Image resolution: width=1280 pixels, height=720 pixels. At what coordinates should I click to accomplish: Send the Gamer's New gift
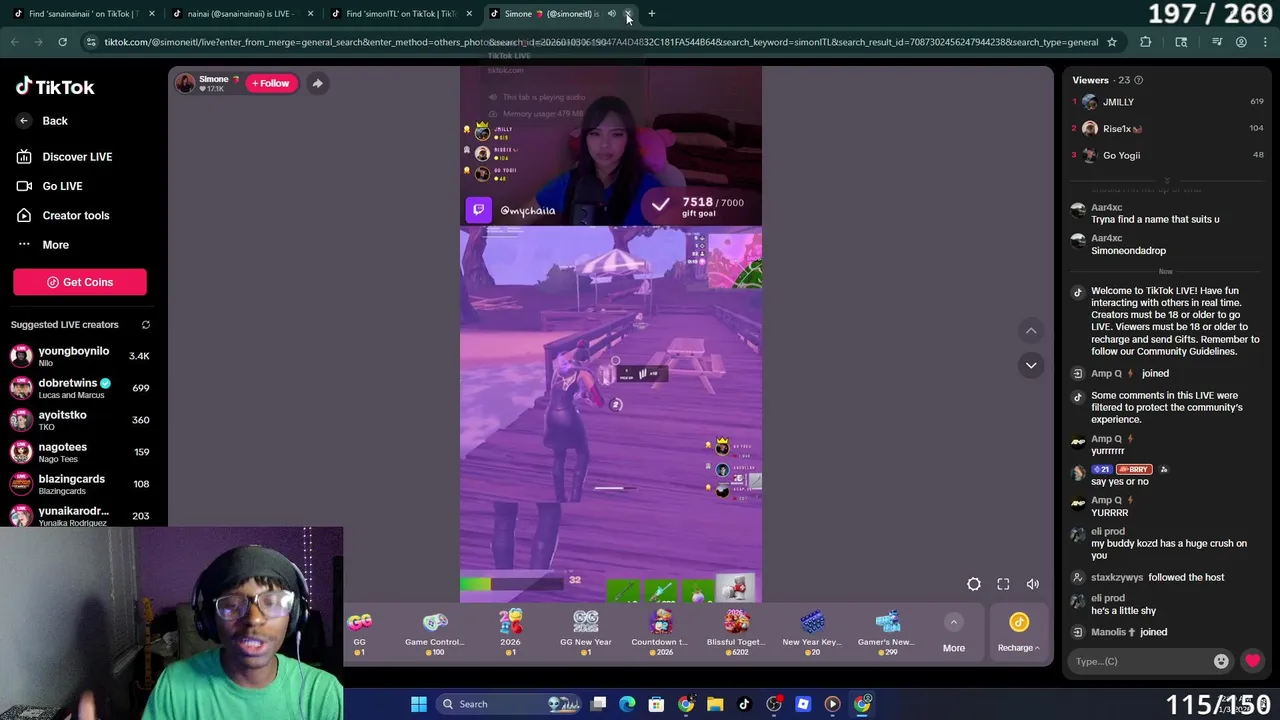[887, 633]
